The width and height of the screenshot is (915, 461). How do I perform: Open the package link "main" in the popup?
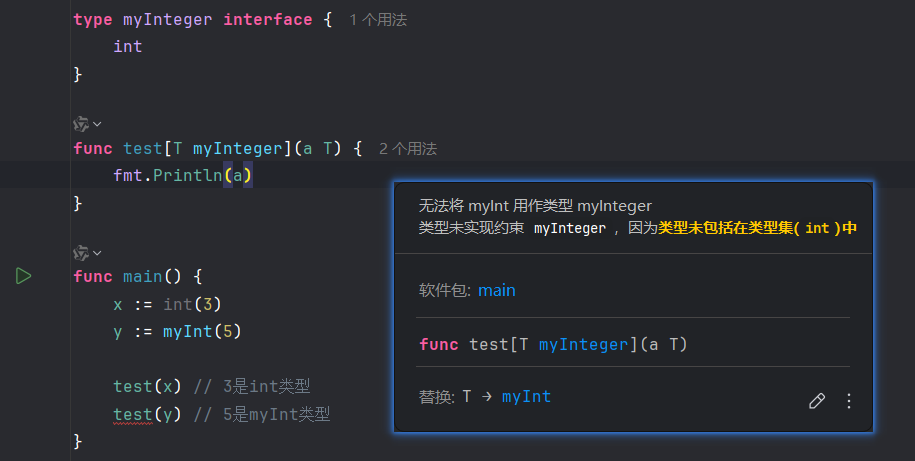coord(496,290)
